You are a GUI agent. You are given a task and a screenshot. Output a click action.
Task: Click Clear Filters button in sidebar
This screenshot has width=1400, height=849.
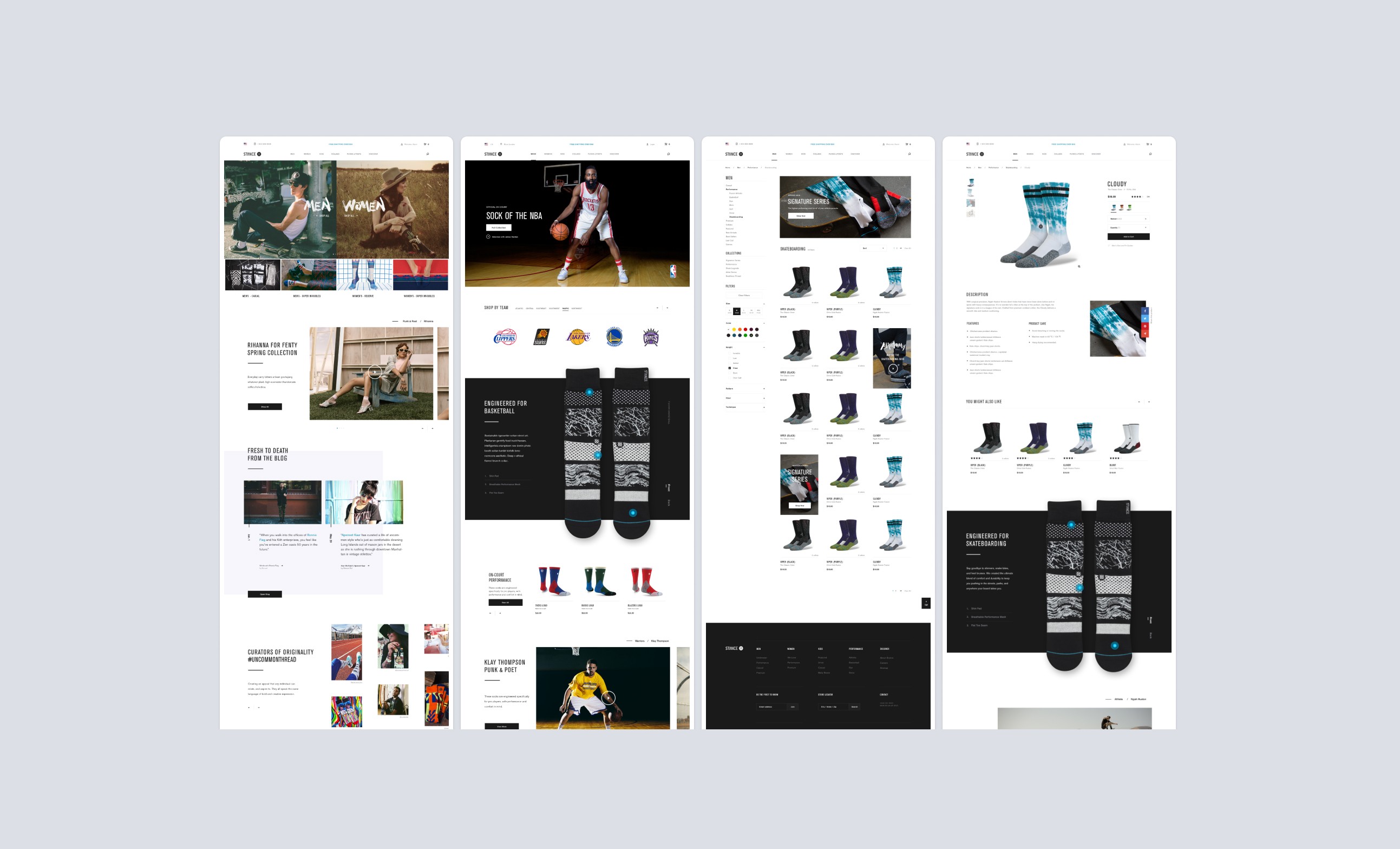pos(744,296)
